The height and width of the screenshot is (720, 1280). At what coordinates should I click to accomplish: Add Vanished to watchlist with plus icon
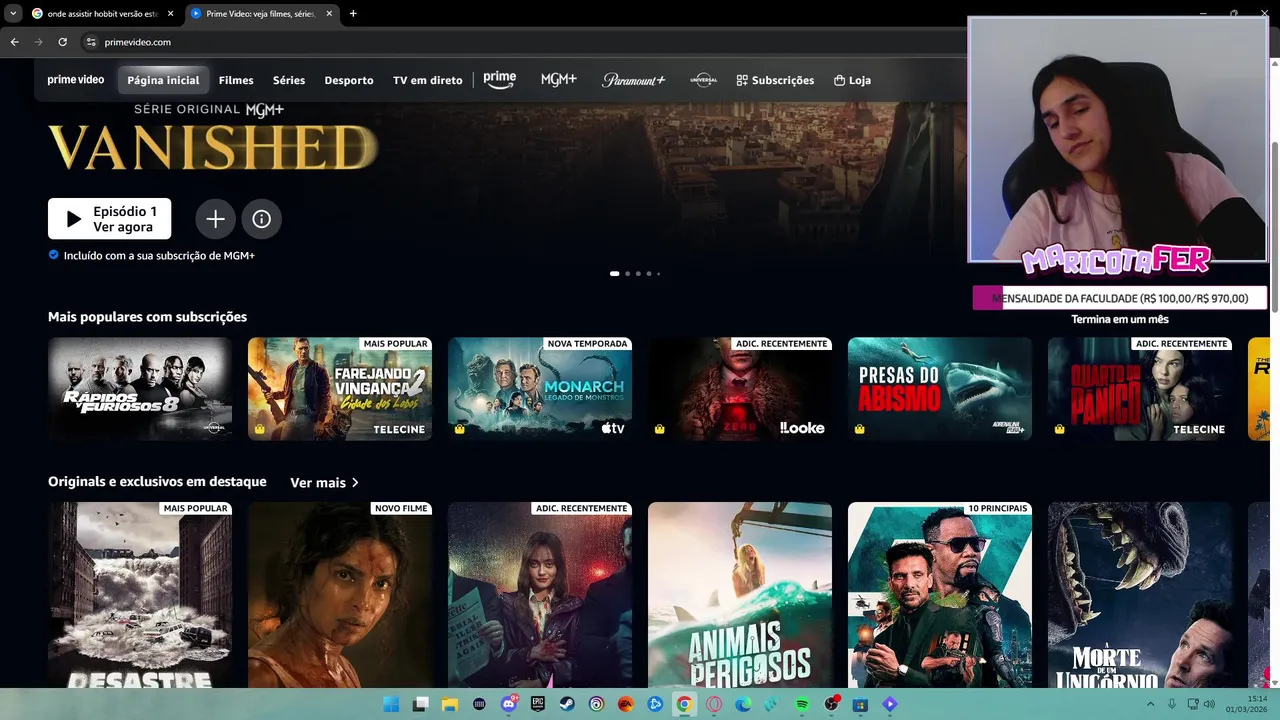click(x=215, y=219)
